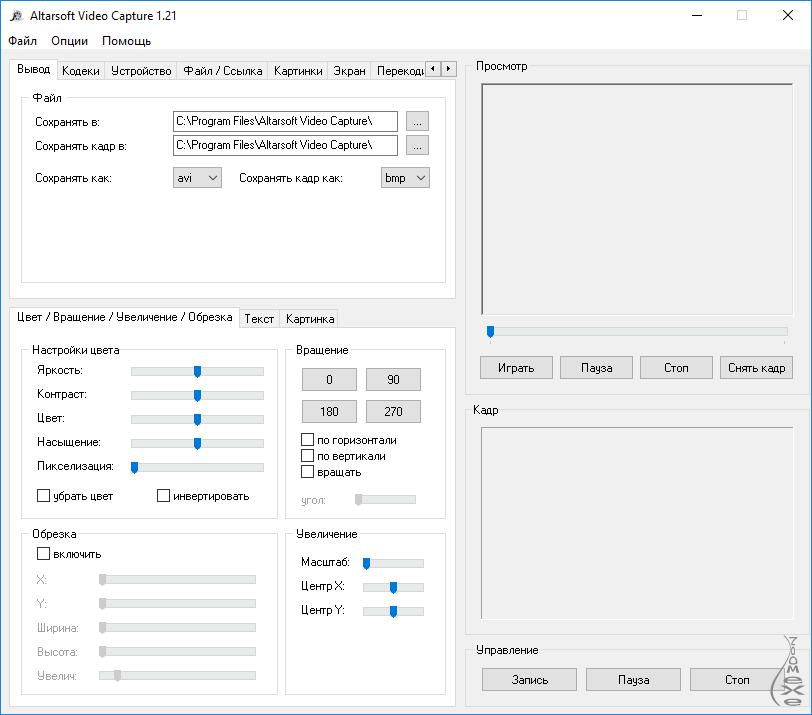Adjust the Контраст slider
Image resolution: width=812 pixels, height=715 pixels.
[197, 396]
